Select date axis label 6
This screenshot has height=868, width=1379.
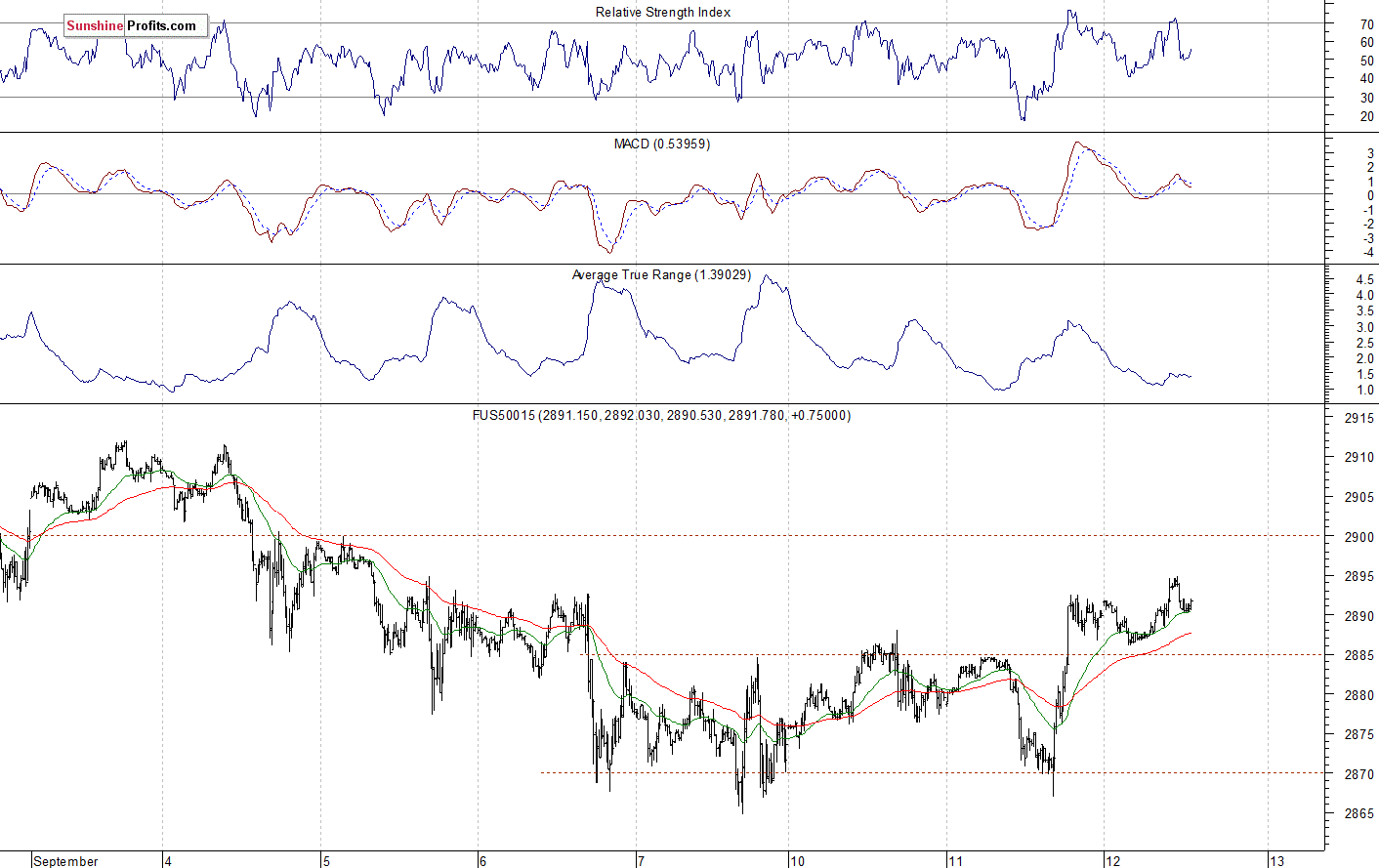[x=482, y=861]
